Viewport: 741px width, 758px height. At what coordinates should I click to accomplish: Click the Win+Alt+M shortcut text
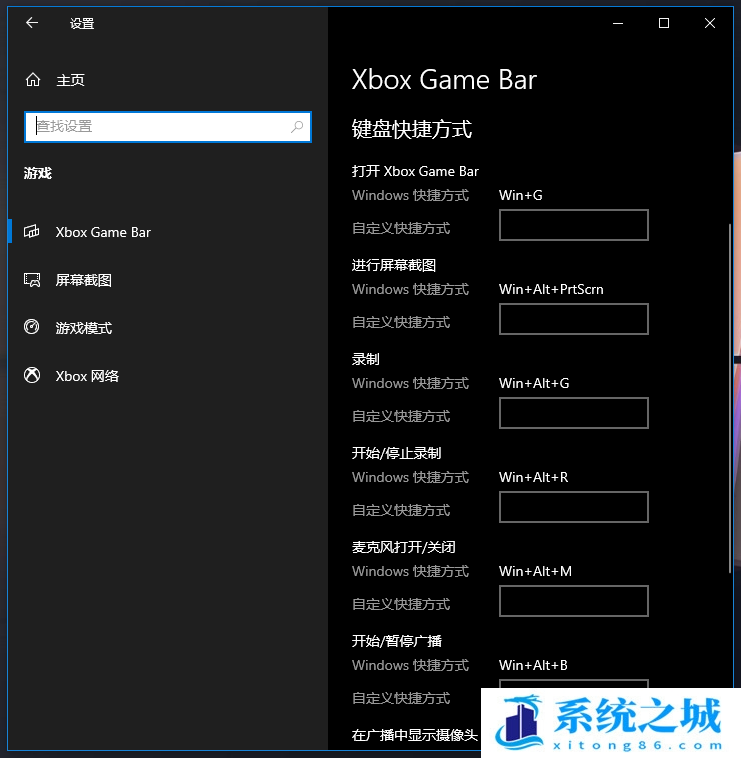click(x=535, y=571)
